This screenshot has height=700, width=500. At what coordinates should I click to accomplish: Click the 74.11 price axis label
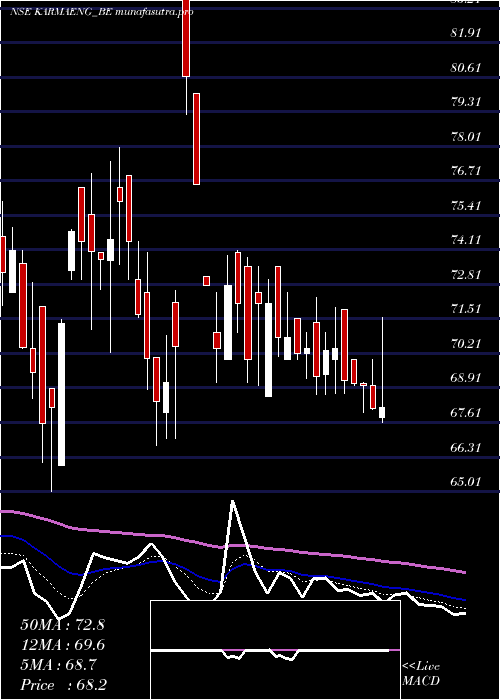(x=466, y=240)
